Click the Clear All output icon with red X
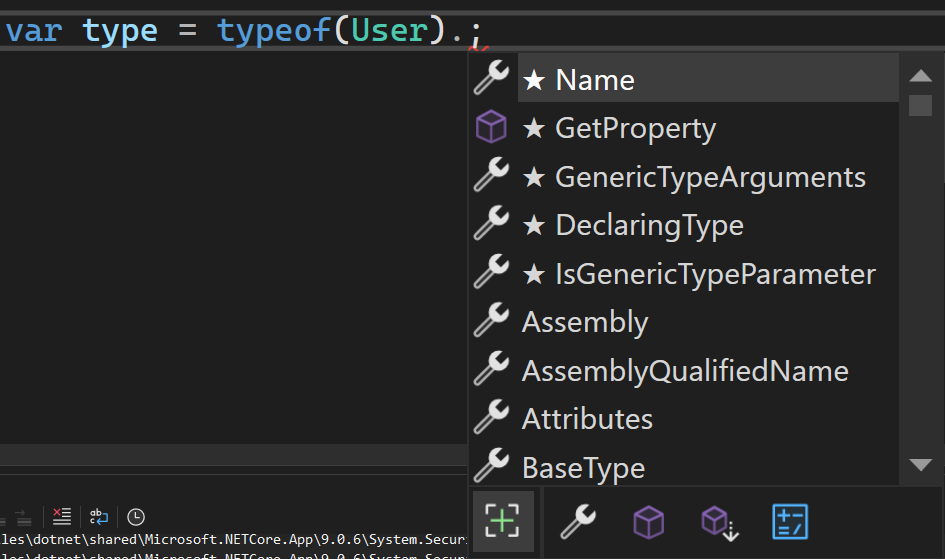Viewport: 945px width, 559px height. 61,517
